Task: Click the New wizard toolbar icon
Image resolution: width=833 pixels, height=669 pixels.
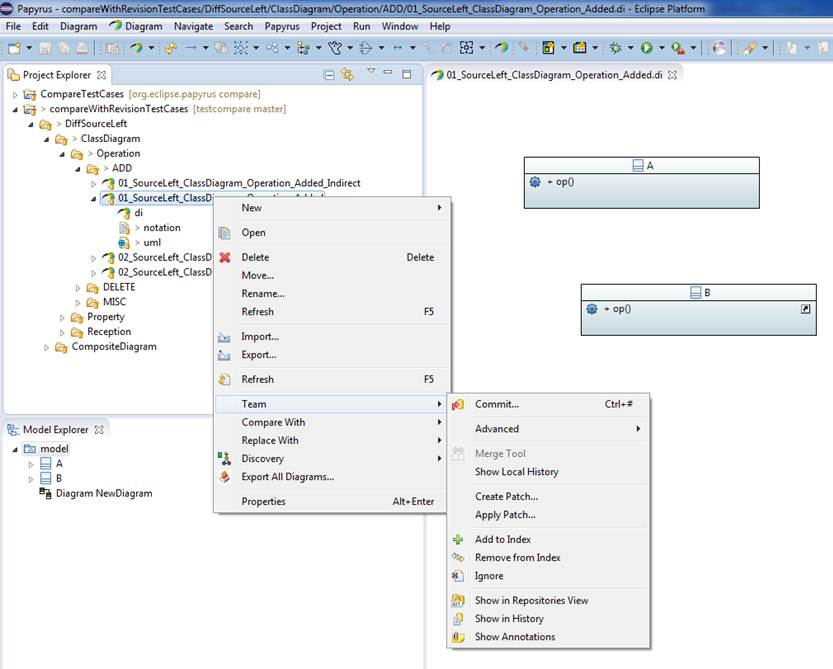Action: [14, 48]
